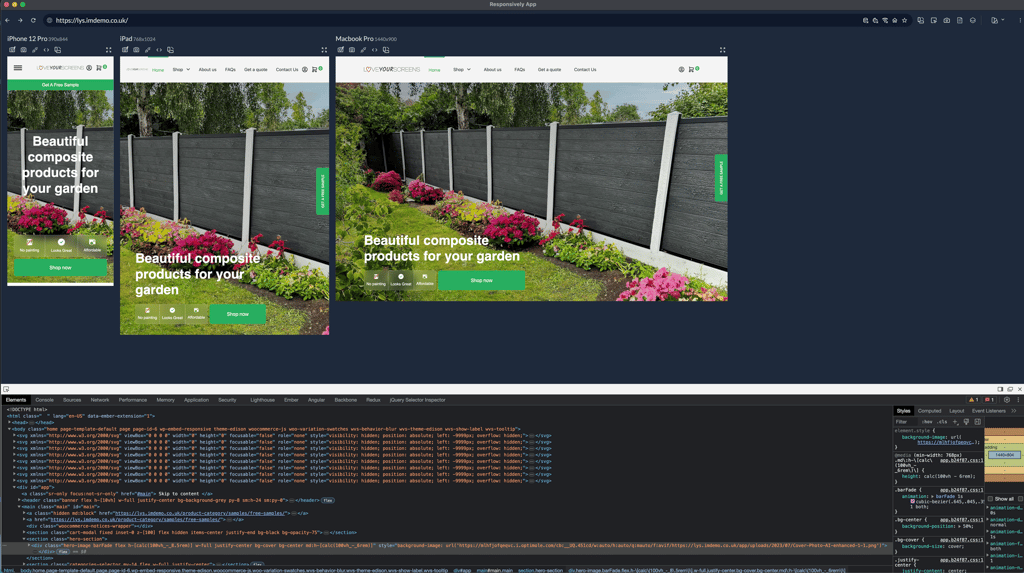The width and height of the screenshot is (1024, 573).
Task: Click the errors count badge in devtools
Action: pyautogui.click(x=989, y=400)
